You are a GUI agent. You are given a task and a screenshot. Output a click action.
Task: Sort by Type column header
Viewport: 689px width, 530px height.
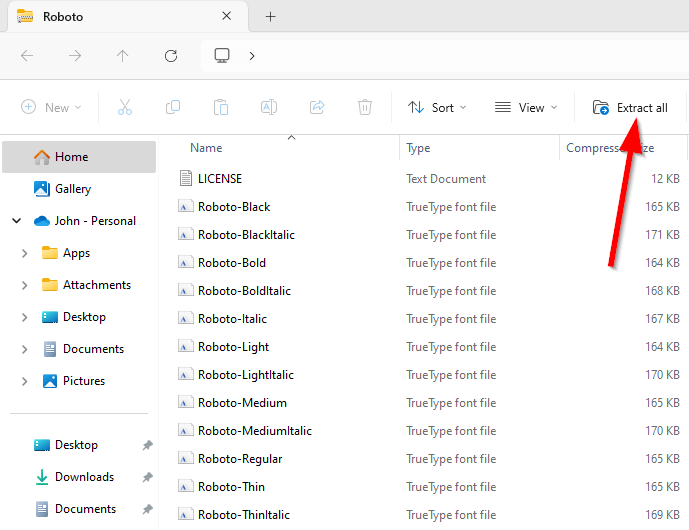pos(418,148)
